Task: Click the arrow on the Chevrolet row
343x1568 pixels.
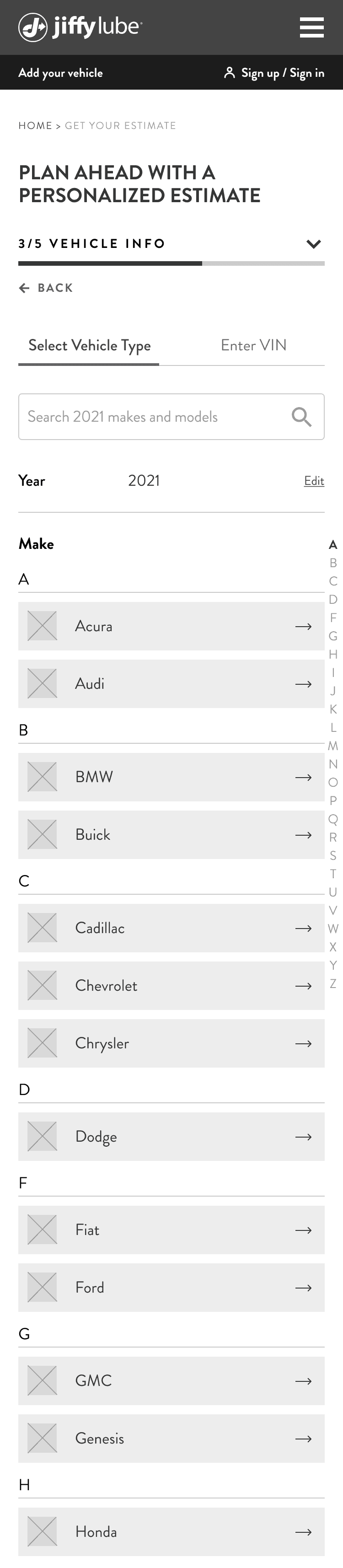Action: (303, 985)
